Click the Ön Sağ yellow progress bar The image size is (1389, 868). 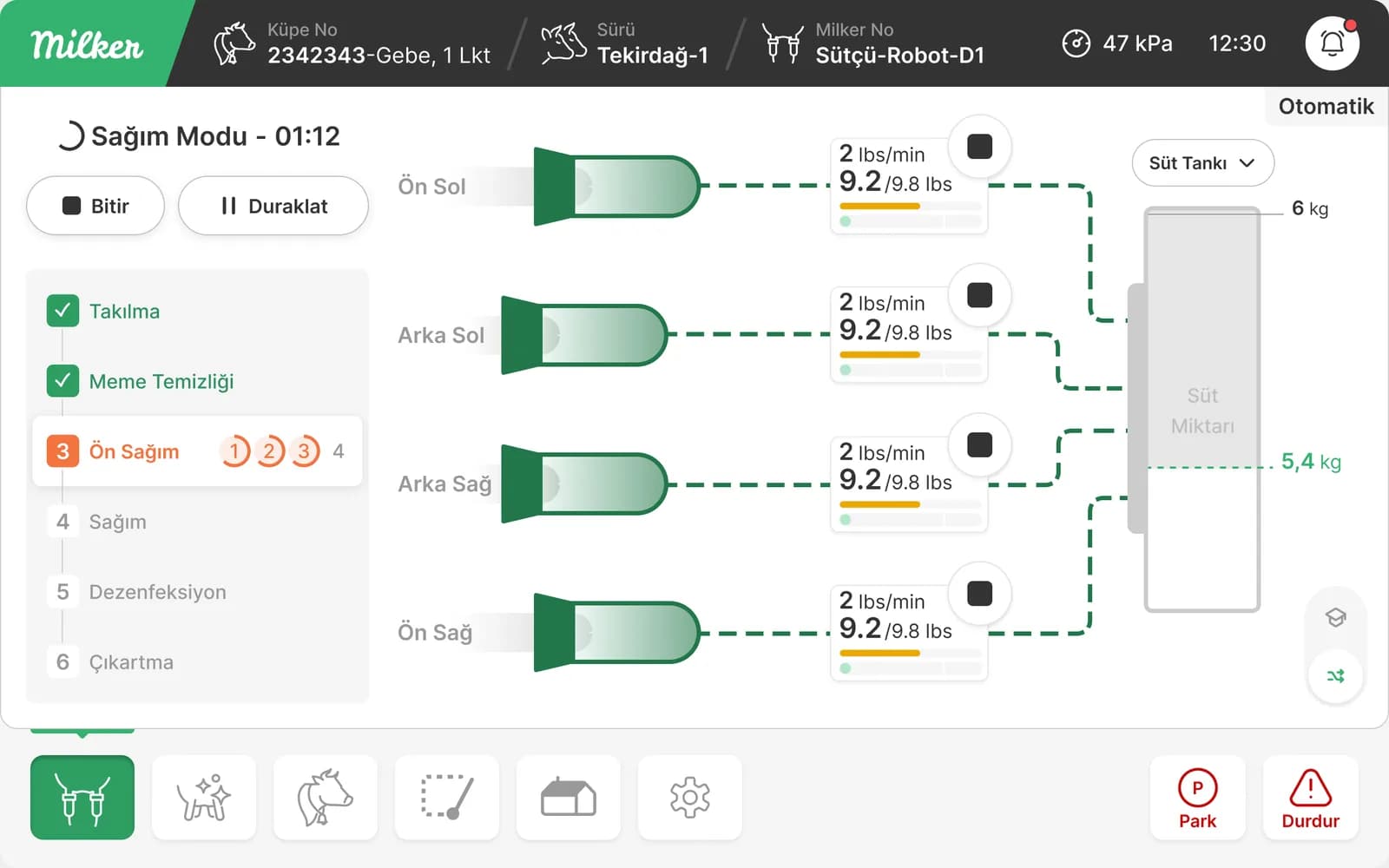point(879,653)
